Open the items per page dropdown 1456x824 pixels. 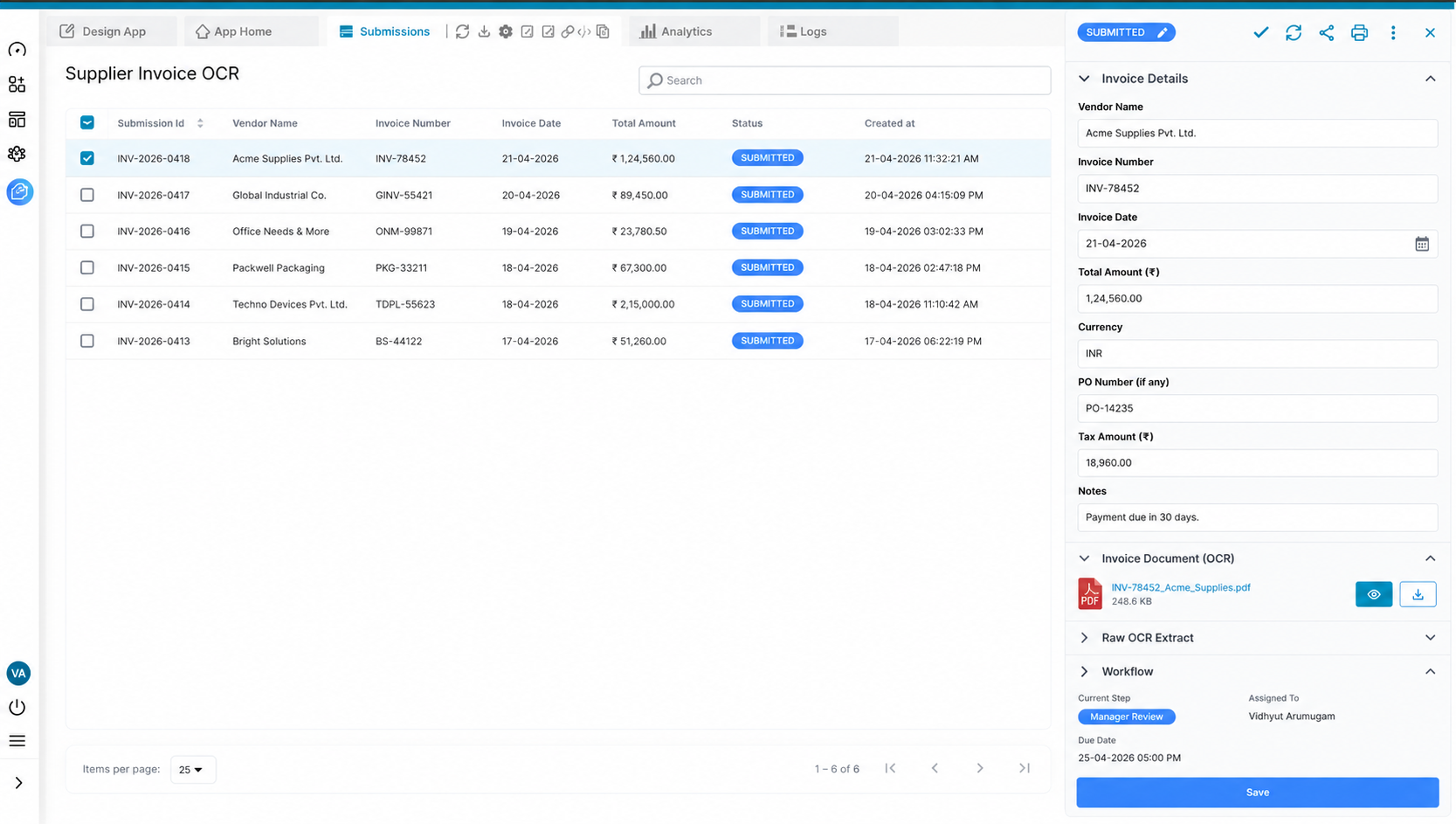[x=192, y=770]
